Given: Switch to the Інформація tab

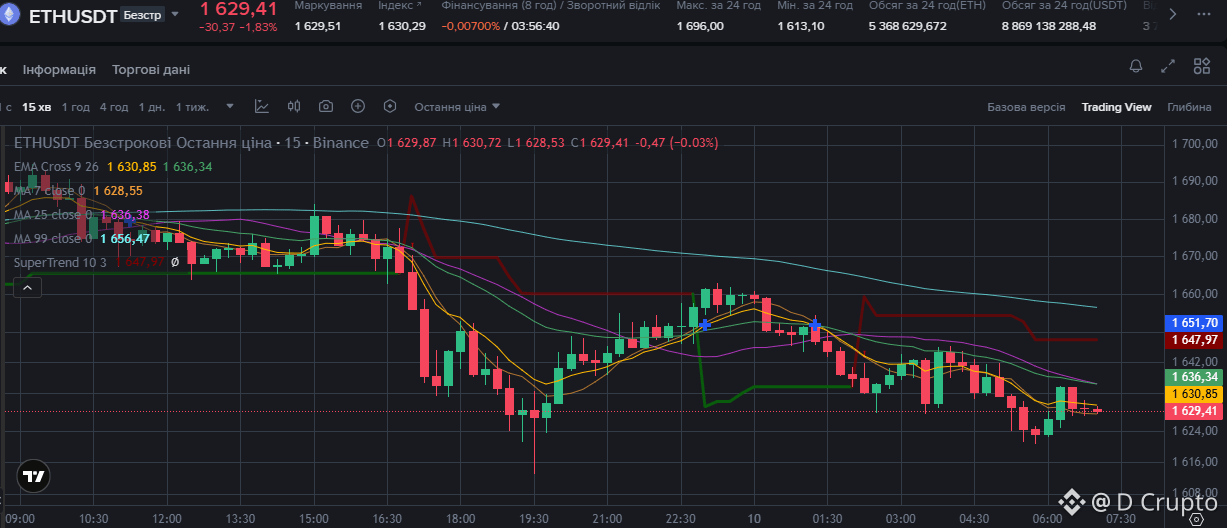Looking at the screenshot, I should [60, 69].
